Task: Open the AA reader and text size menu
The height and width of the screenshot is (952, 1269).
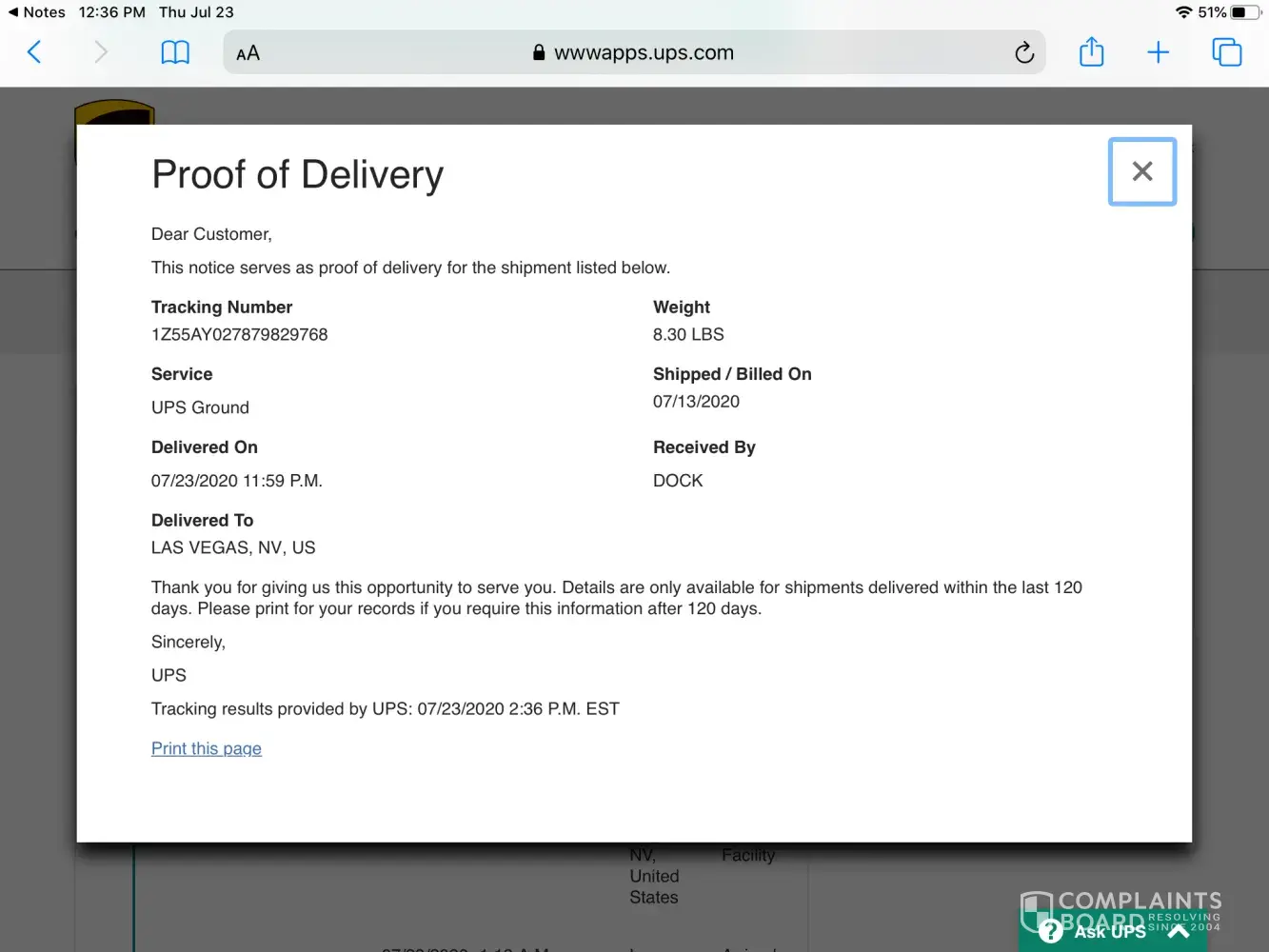Action: (x=248, y=53)
